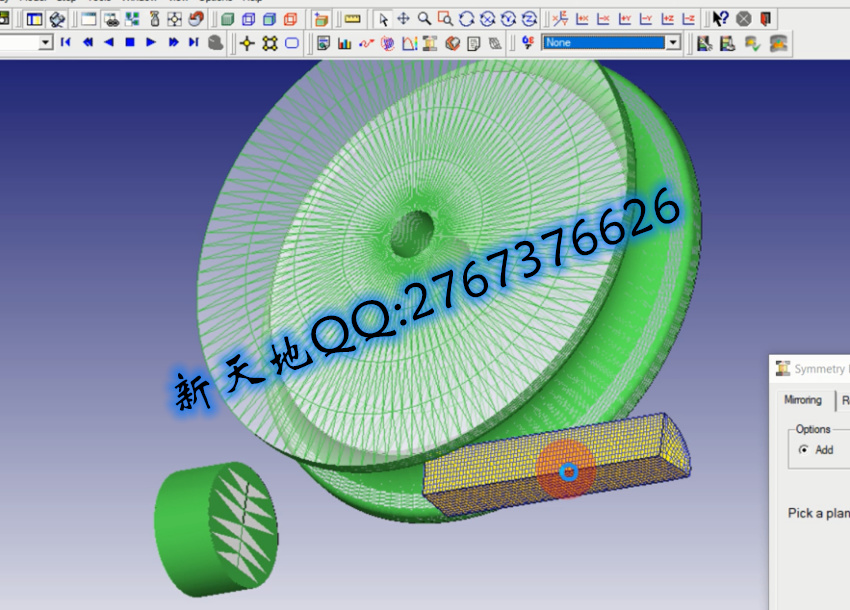Switch to the Mirroring tab
Viewport: 850px width, 610px height.
click(x=803, y=400)
